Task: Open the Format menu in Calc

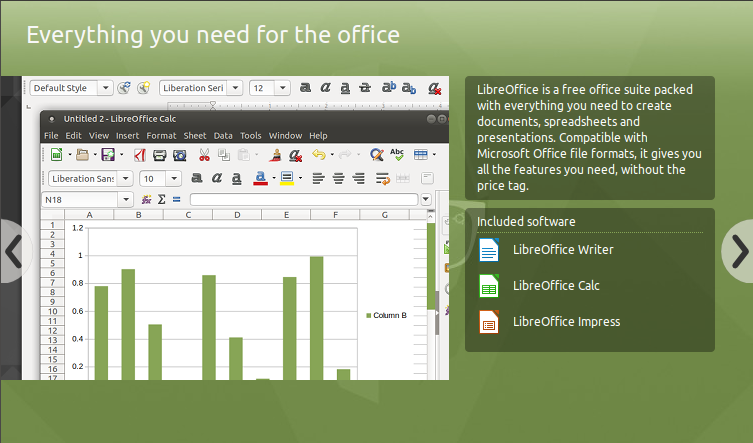Action: (x=161, y=135)
